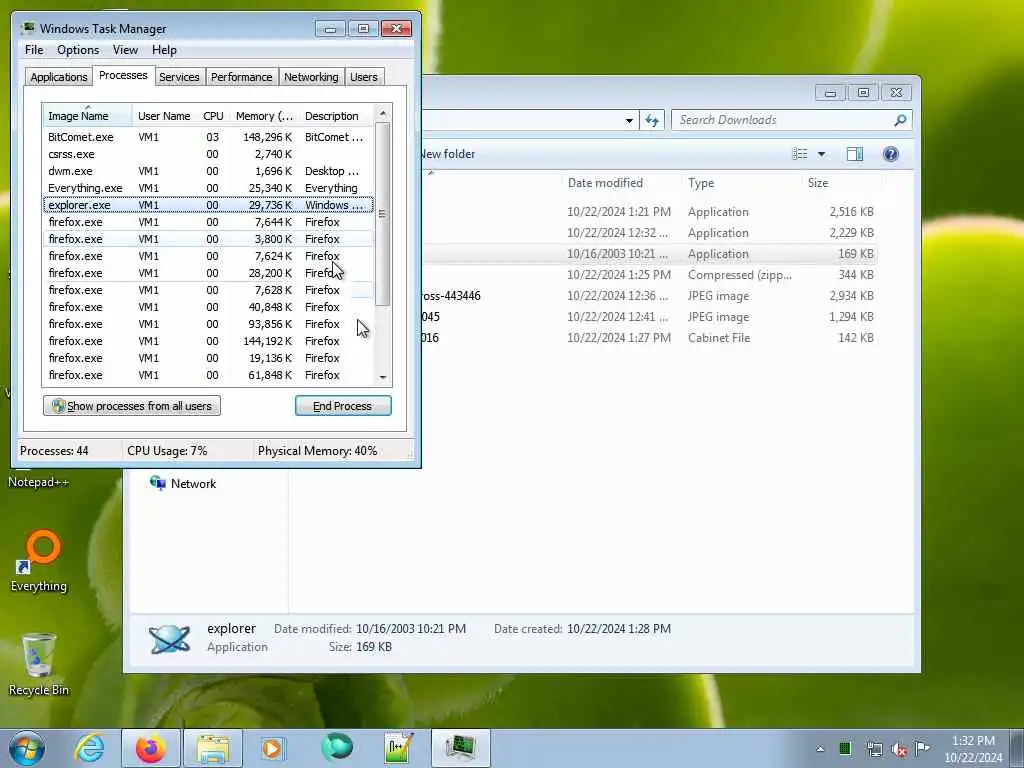Click the muted volume tray icon
Viewport: 1024px width, 768px height.
pyautogui.click(x=899, y=749)
